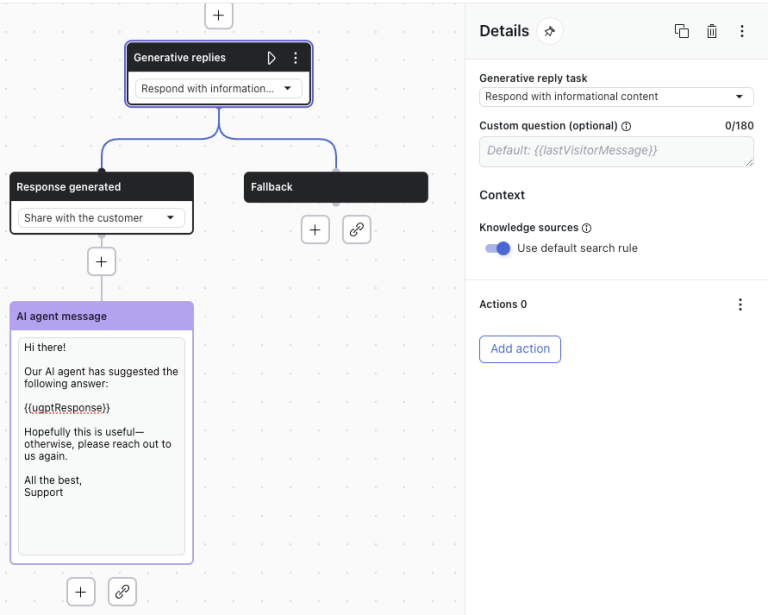
Task: Click the Add action button
Action: pyautogui.click(x=520, y=349)
